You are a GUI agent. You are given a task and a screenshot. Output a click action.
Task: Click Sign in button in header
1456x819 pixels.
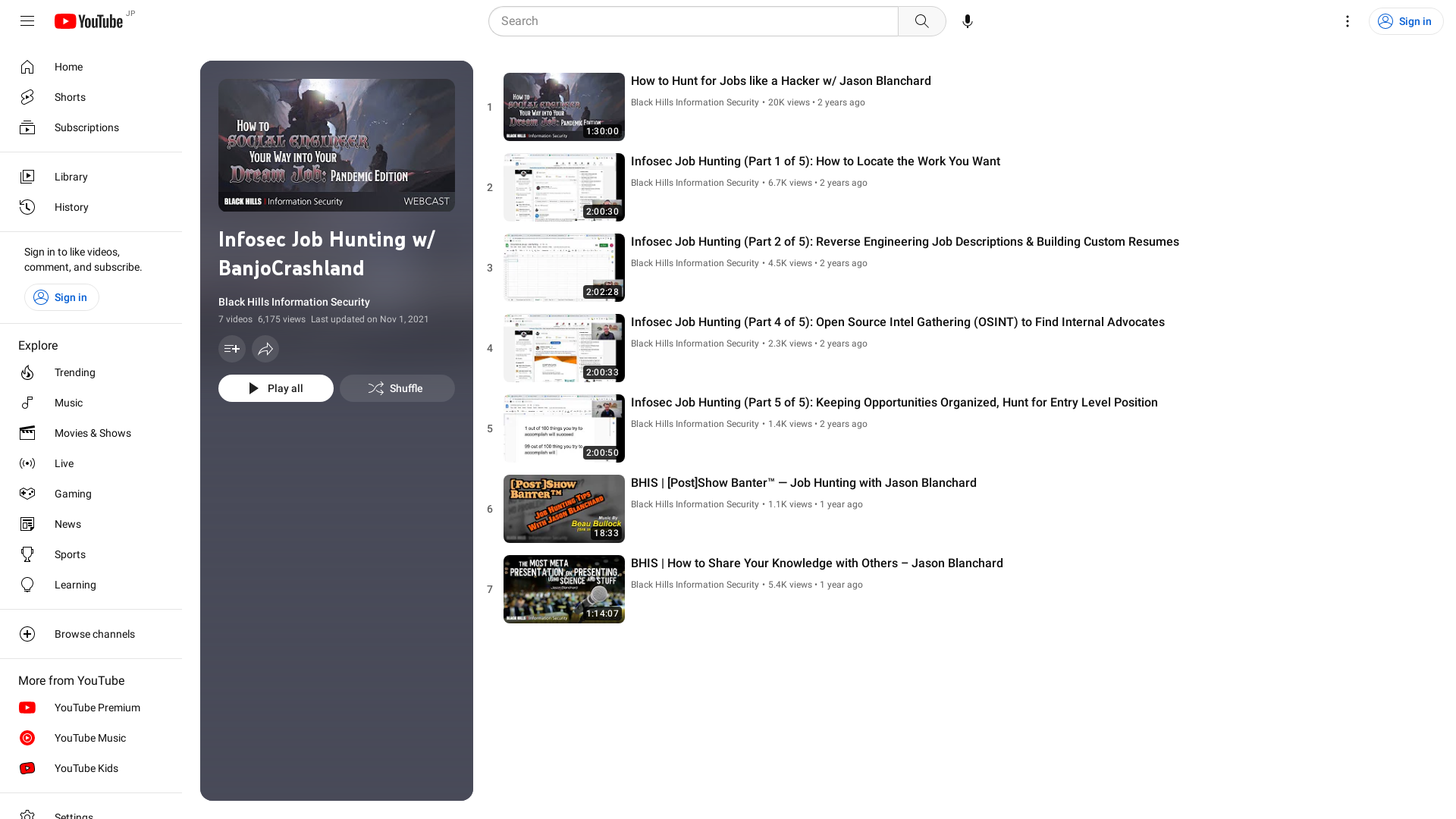pyautogui.click(x=1406, y=21)
